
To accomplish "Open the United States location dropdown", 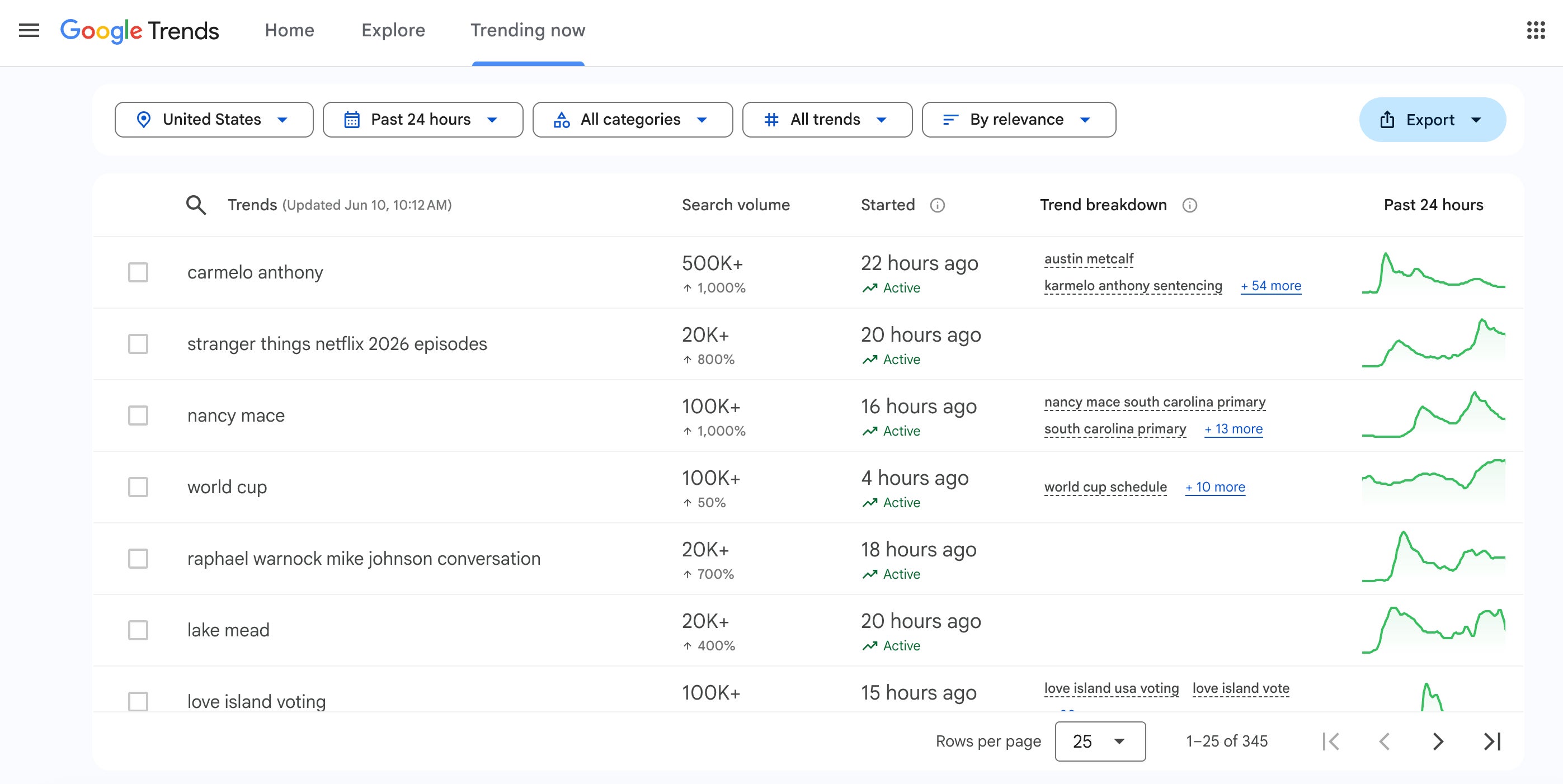I will 214,120.
